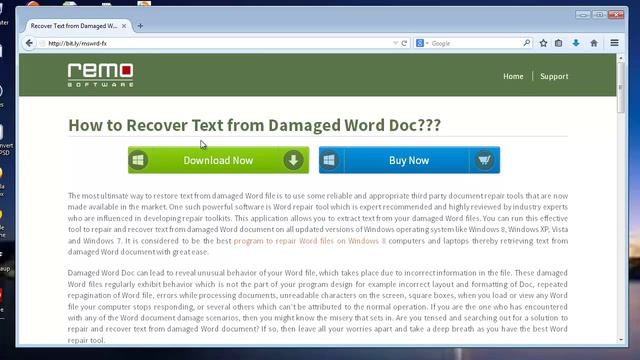Maximize the browser window
640x360 pixels.
(x=599, y=15)
